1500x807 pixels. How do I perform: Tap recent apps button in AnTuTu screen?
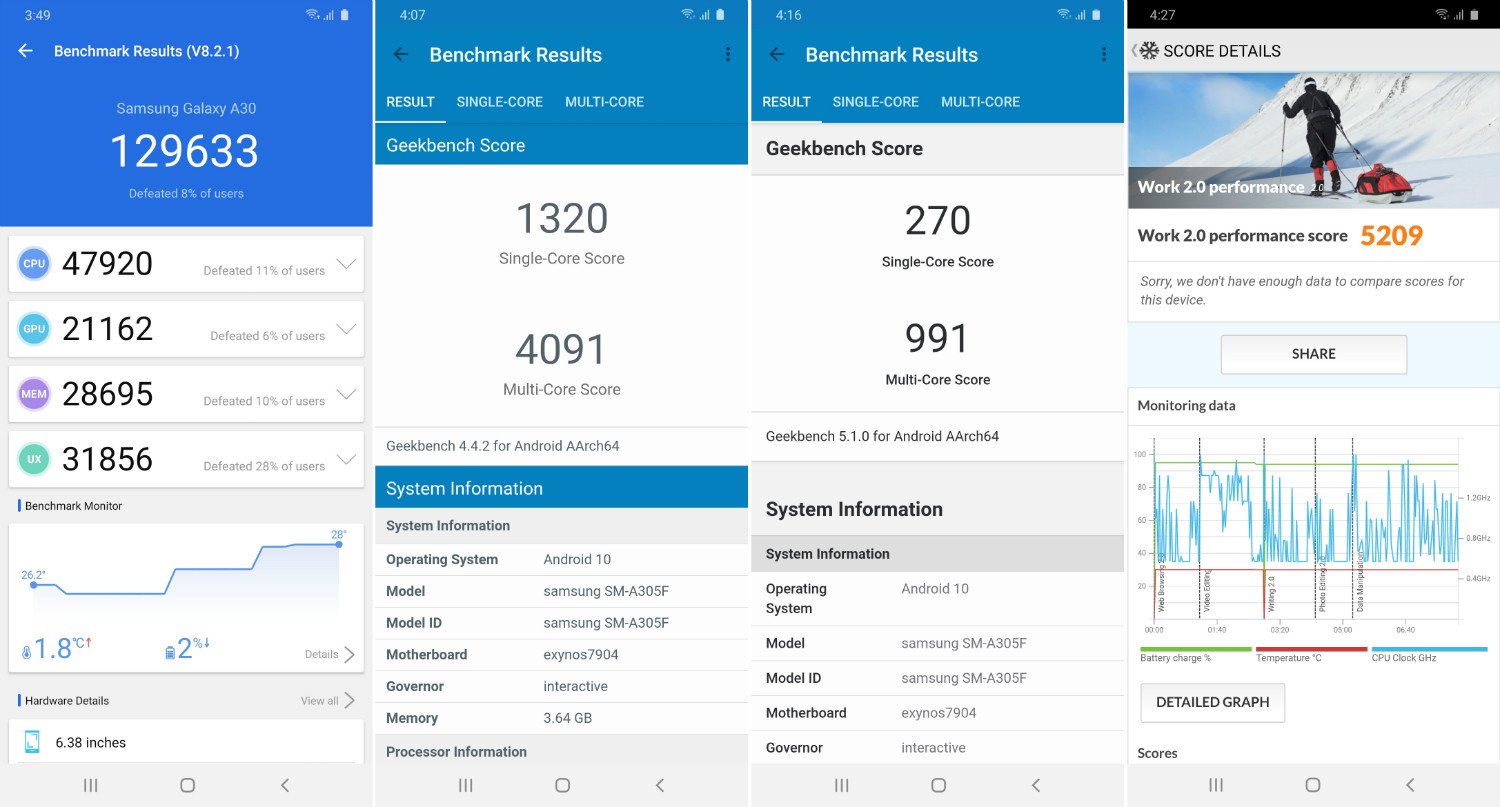pos(91,785)
